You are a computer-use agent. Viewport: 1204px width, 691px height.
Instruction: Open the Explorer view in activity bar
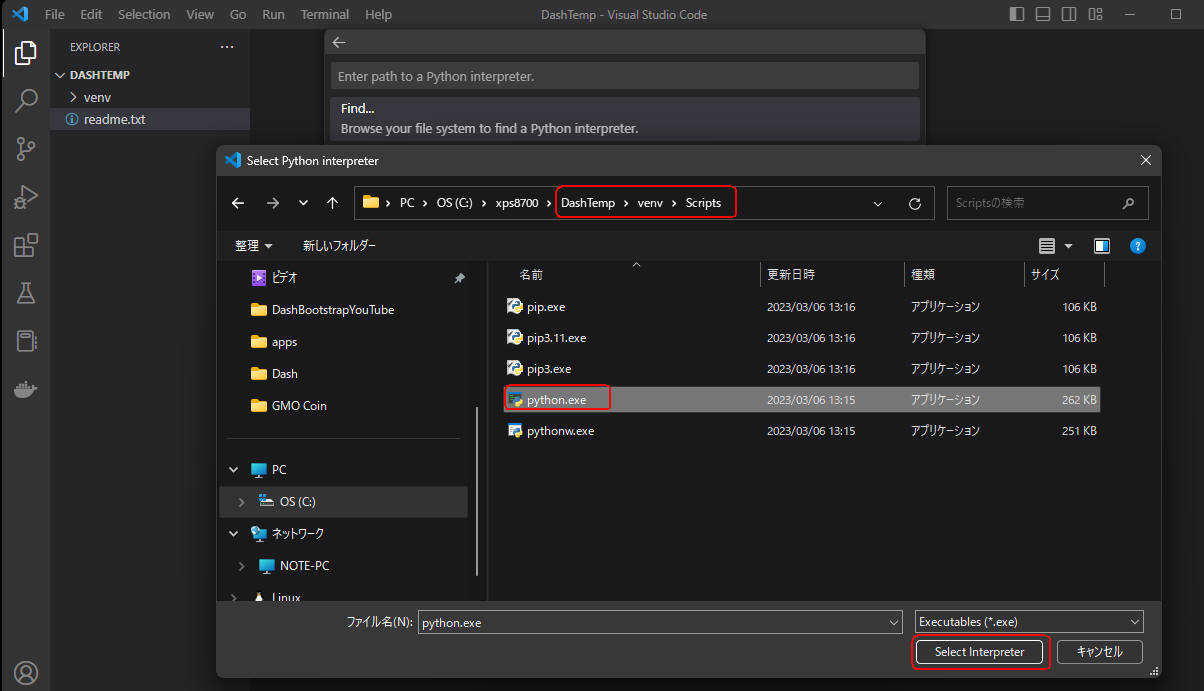25,53
